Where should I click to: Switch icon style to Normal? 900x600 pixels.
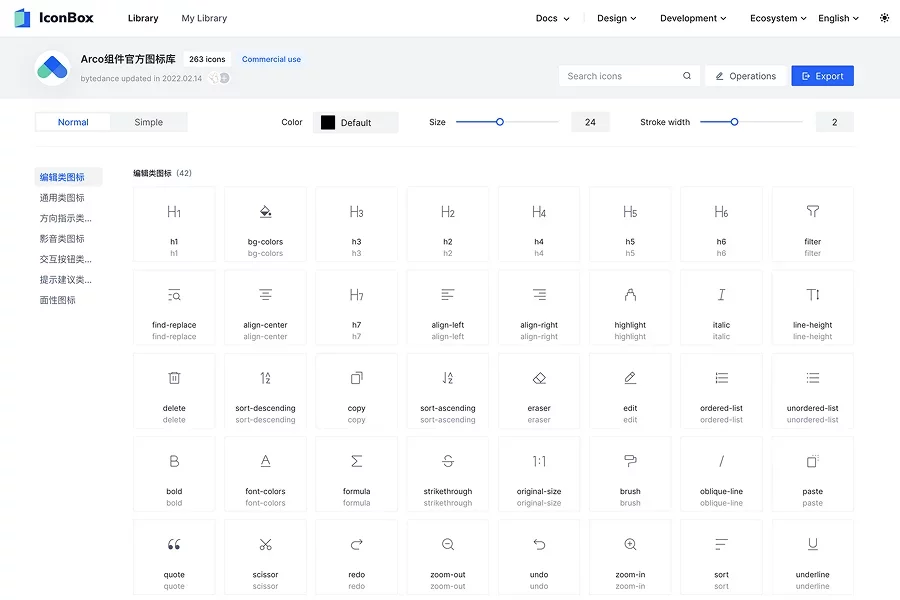point(73,122)
